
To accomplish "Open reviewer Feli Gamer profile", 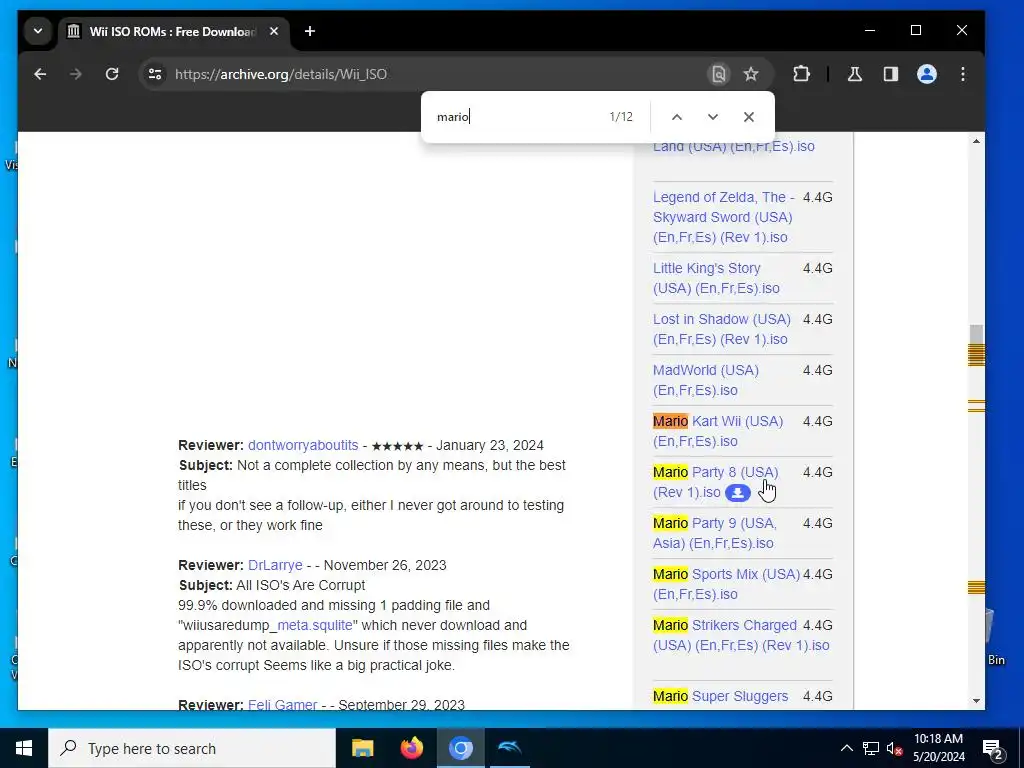I will [x=282, y=705].
